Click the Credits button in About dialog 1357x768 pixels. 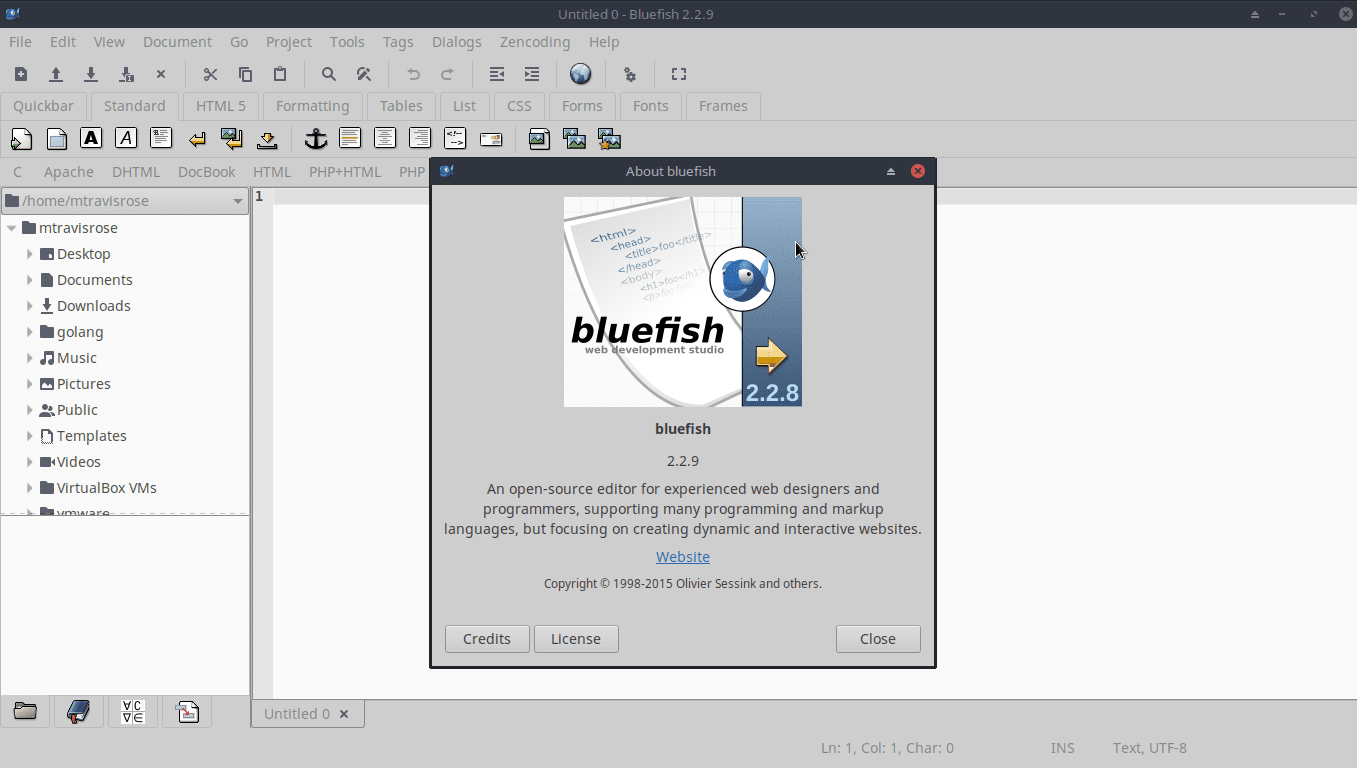pyautogui.click(x=487, y=639)
